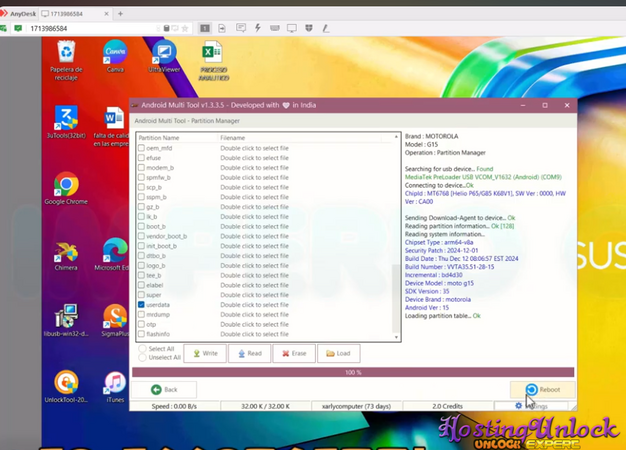626x450 pixels.
Task: Choose the Unselect All radio option
Action: point(142,357)
